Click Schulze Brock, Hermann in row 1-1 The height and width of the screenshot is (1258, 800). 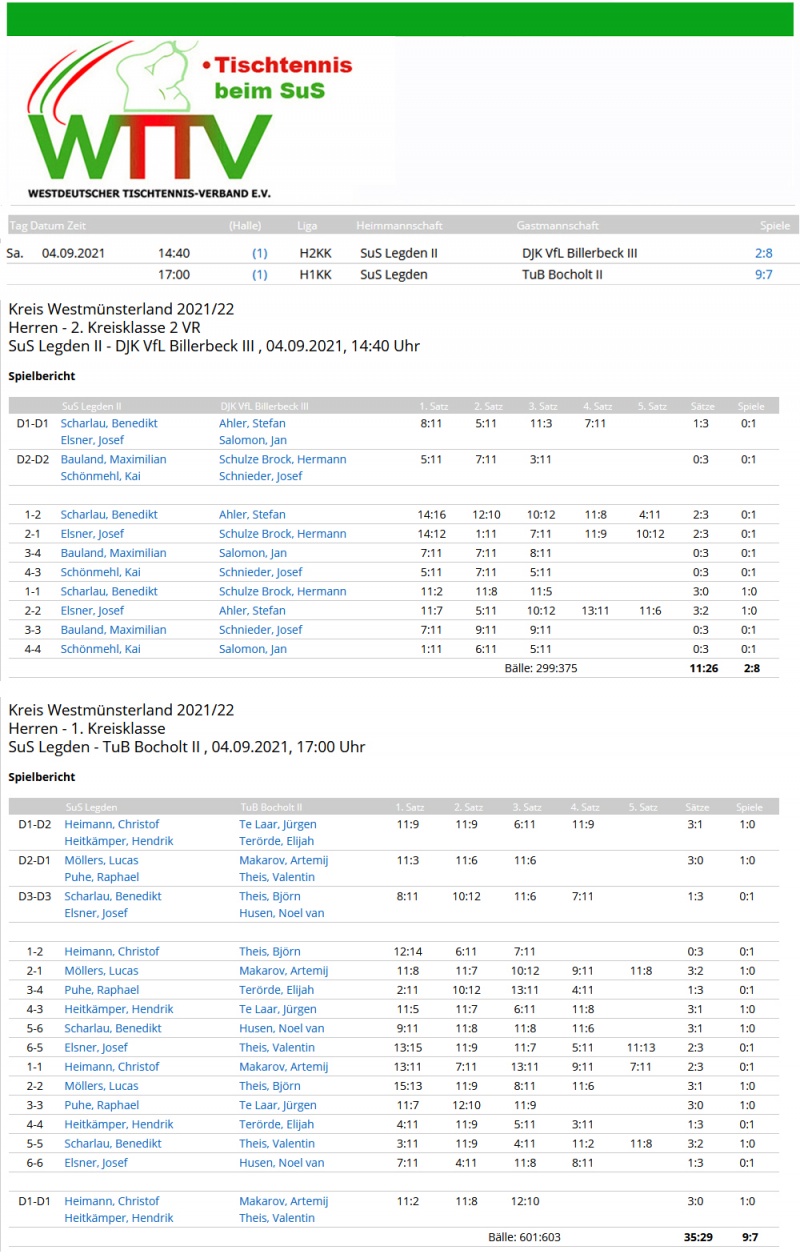coord(282,592)
